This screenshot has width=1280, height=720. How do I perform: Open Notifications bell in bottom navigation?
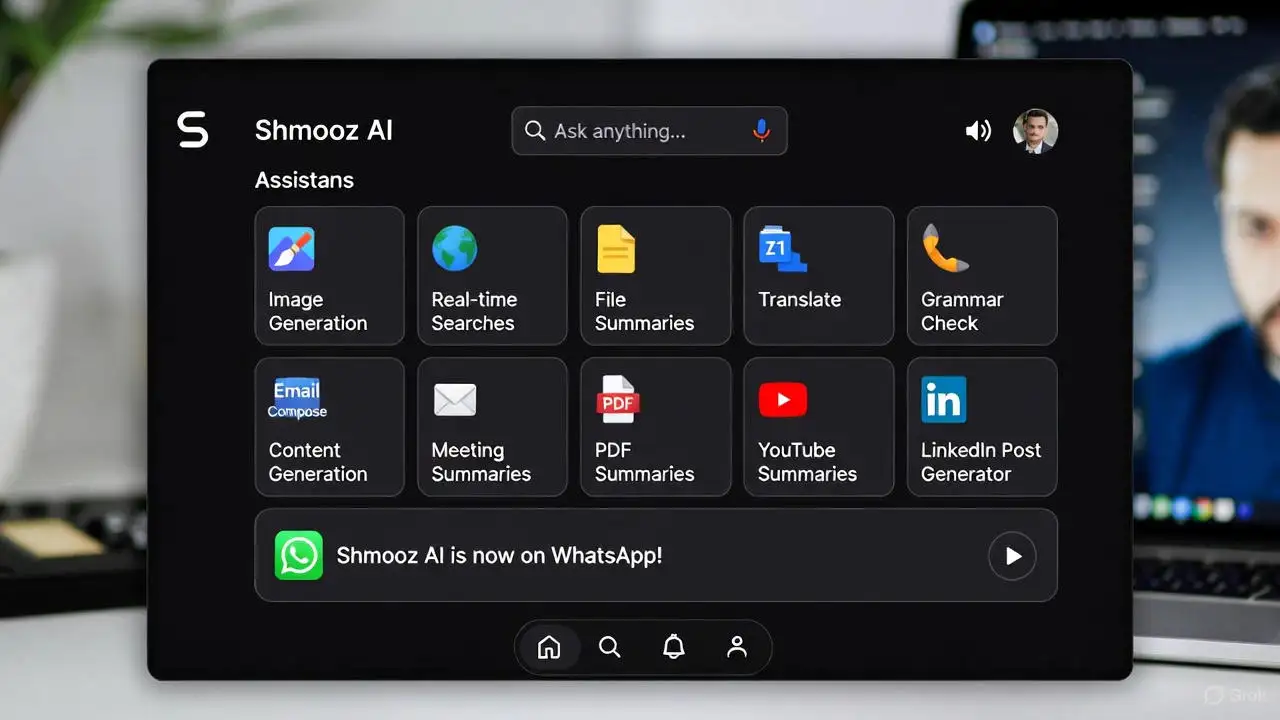coord(674,648)
